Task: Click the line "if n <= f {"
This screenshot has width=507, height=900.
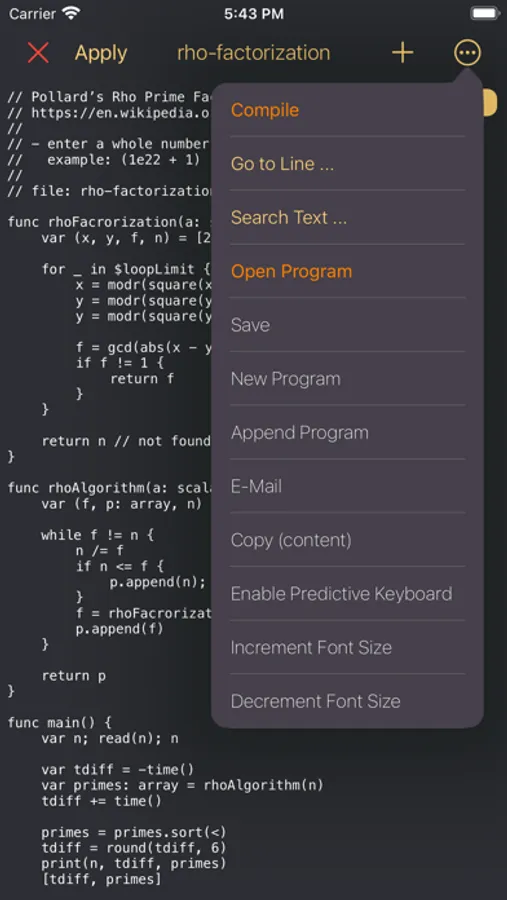Action: tap(119, 567)
